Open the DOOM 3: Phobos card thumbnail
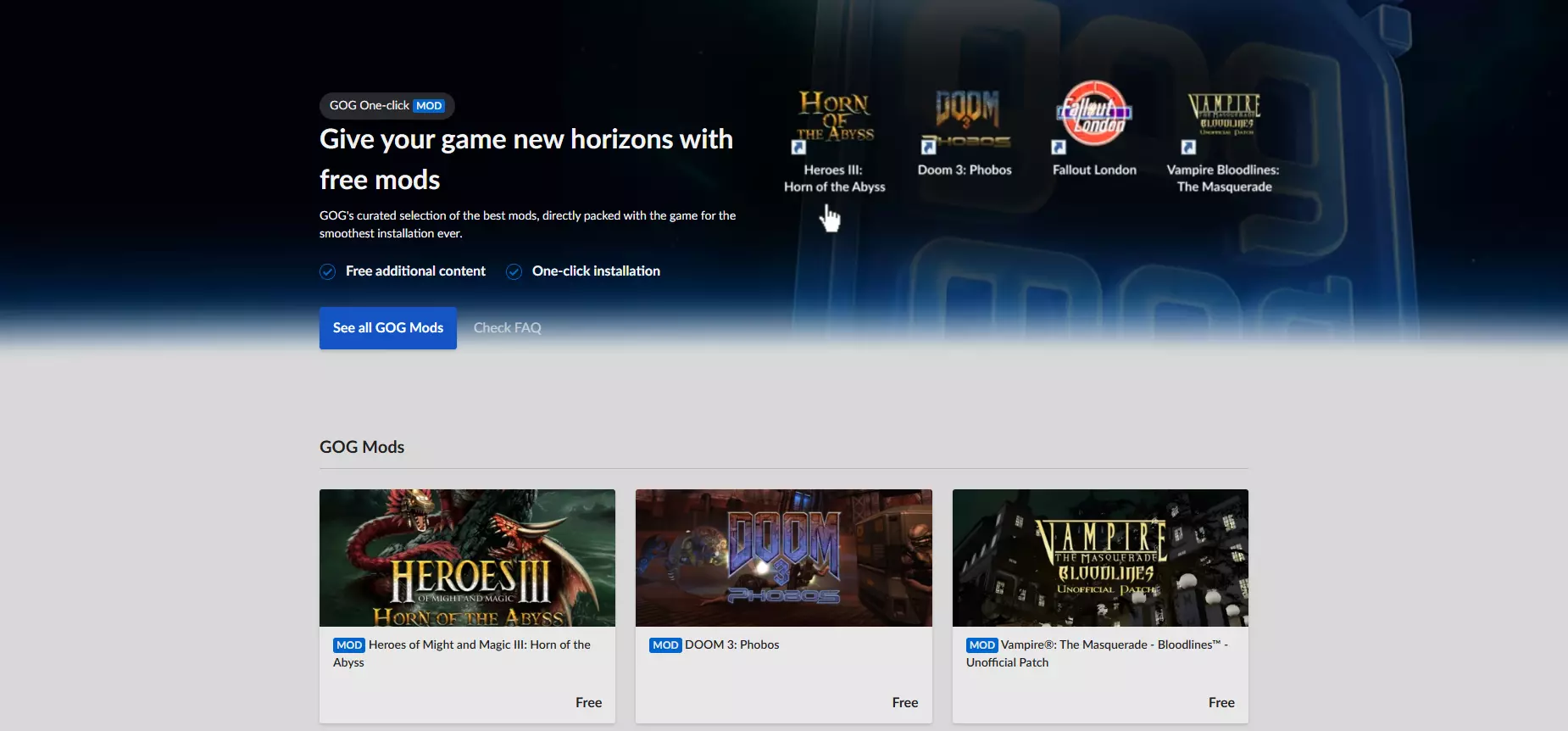The height and width of the screenshot is (731, 1568). click(x=784, y=558)
